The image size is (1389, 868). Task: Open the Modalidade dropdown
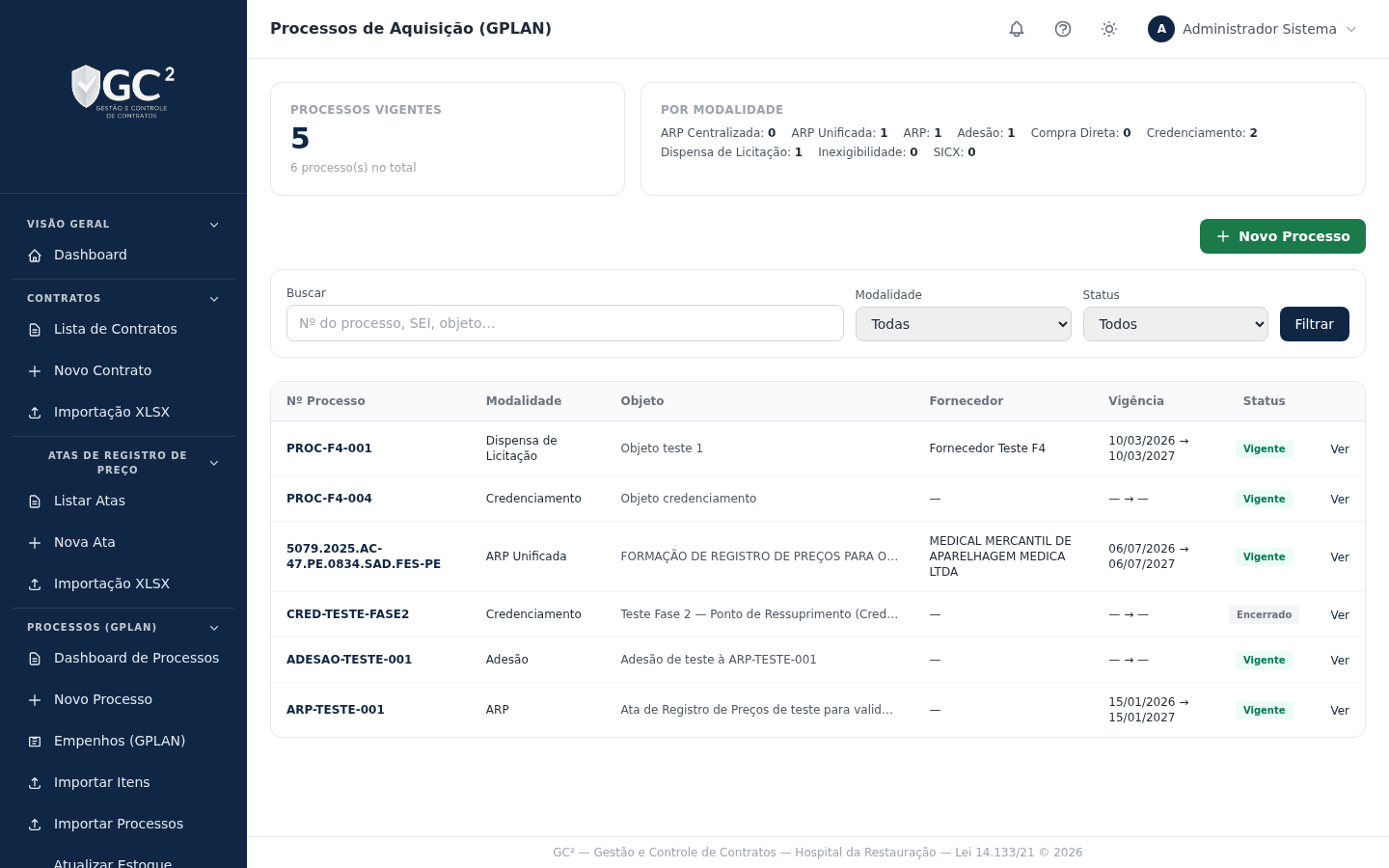click(964, 324)
